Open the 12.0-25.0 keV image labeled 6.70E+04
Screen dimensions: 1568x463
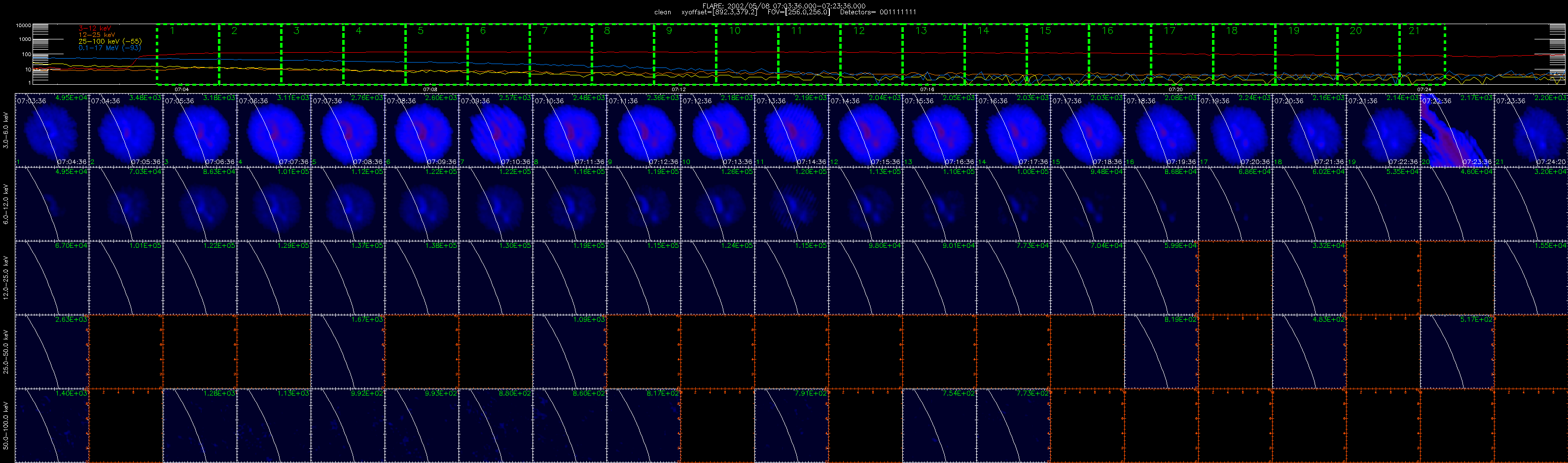[x=52, y=277]
